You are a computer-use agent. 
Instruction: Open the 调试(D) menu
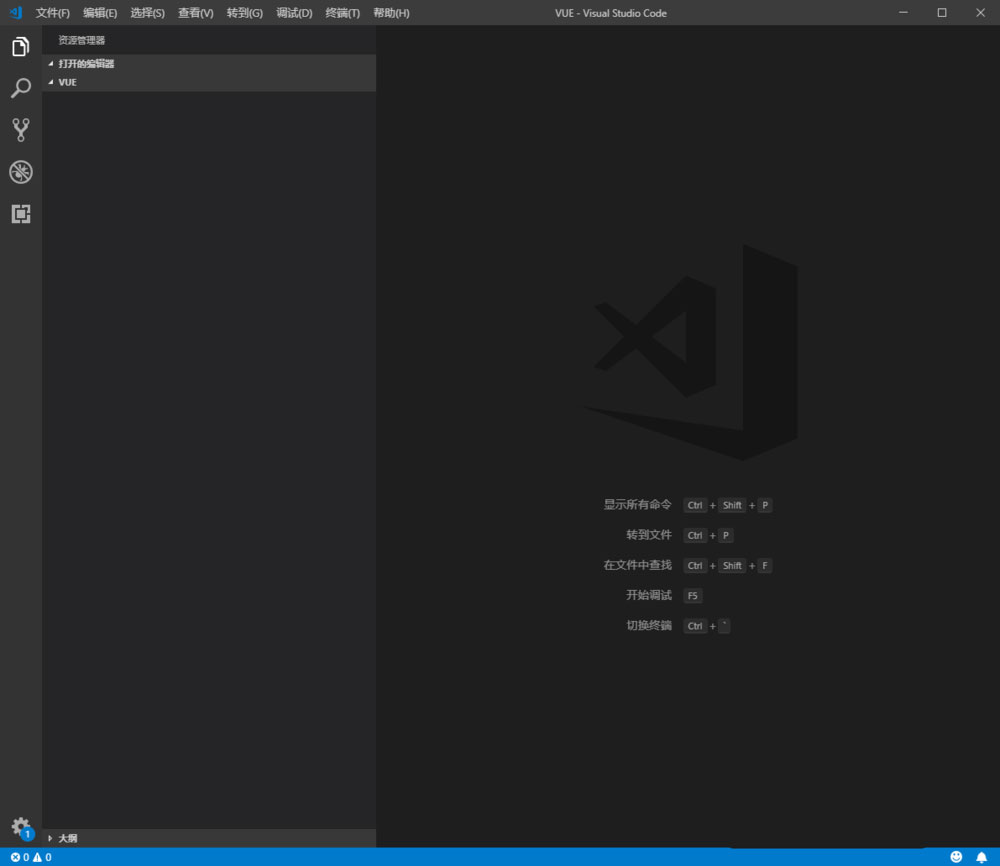click(293, 13)
